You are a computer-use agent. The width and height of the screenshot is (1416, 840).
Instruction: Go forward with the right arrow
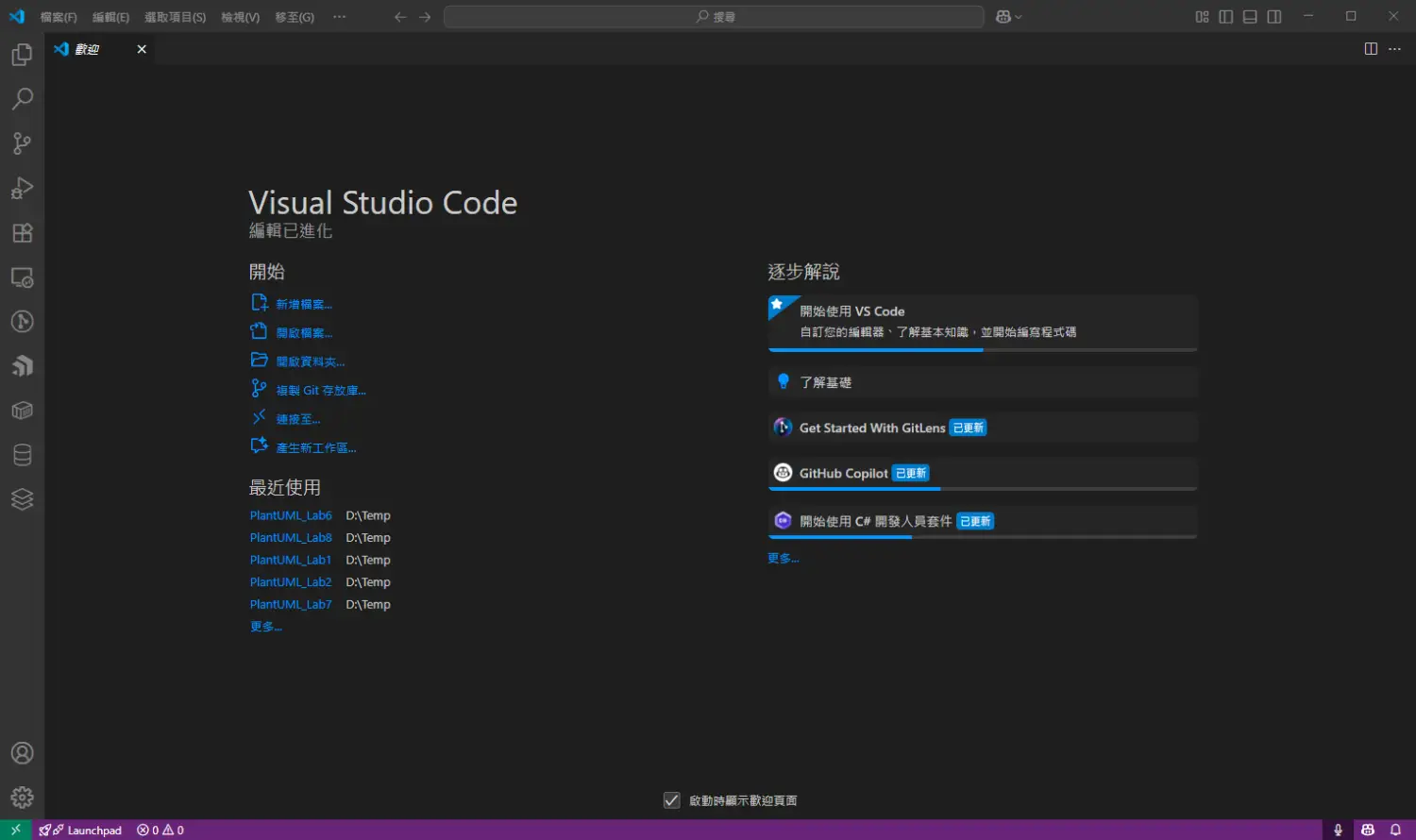click(425, 17)
